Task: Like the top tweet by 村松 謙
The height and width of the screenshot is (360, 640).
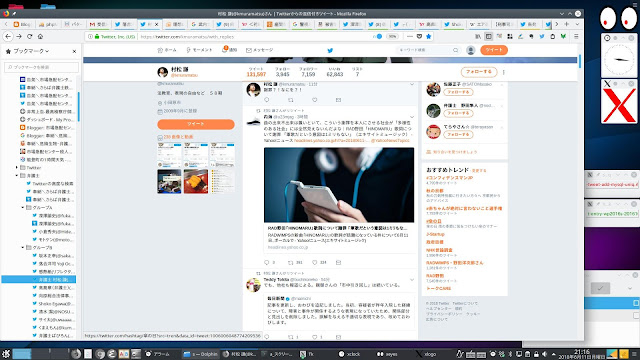Action: coord(315,100)
